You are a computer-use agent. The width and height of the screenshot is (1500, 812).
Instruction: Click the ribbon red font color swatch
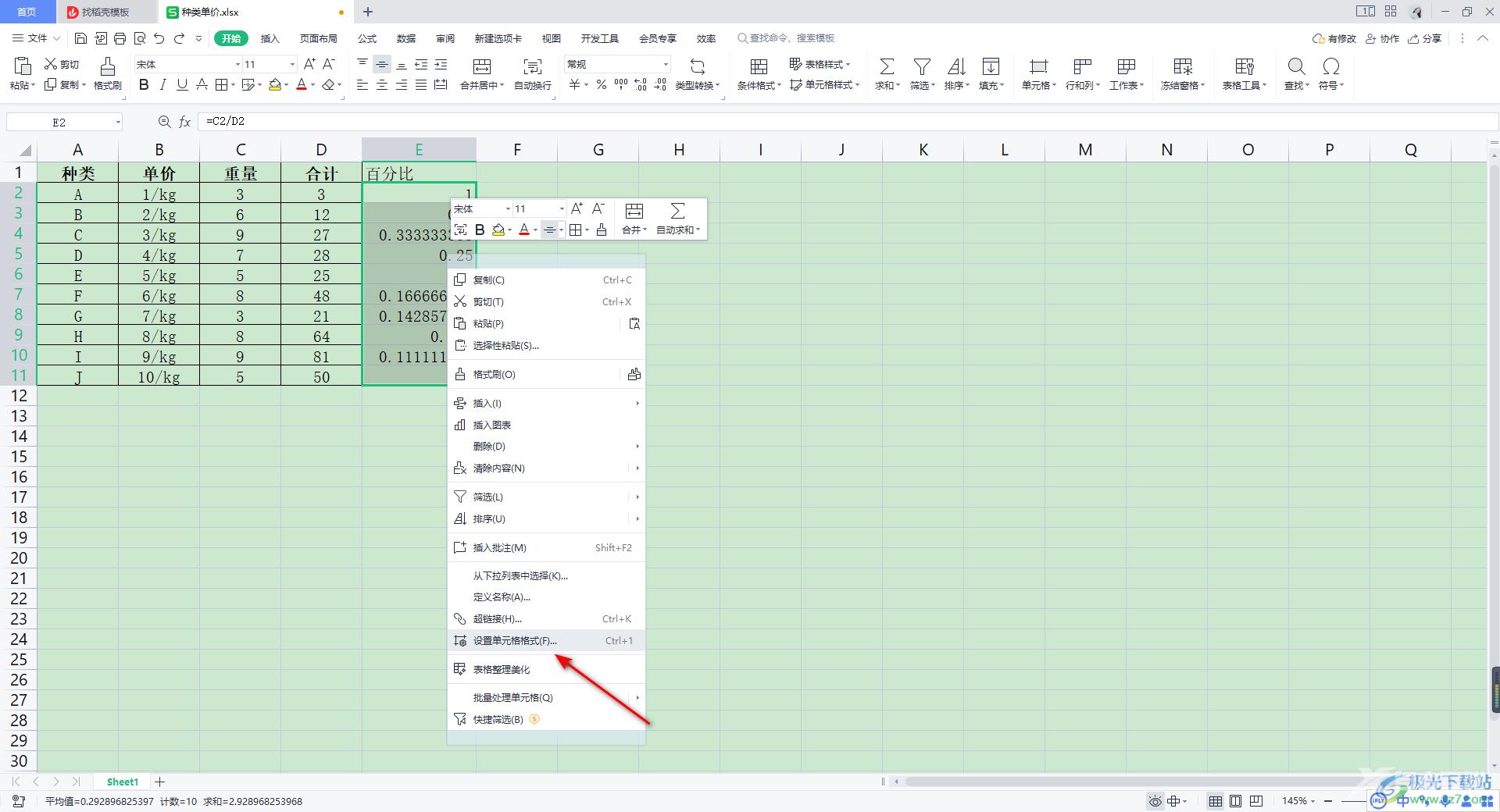(302, 85)
